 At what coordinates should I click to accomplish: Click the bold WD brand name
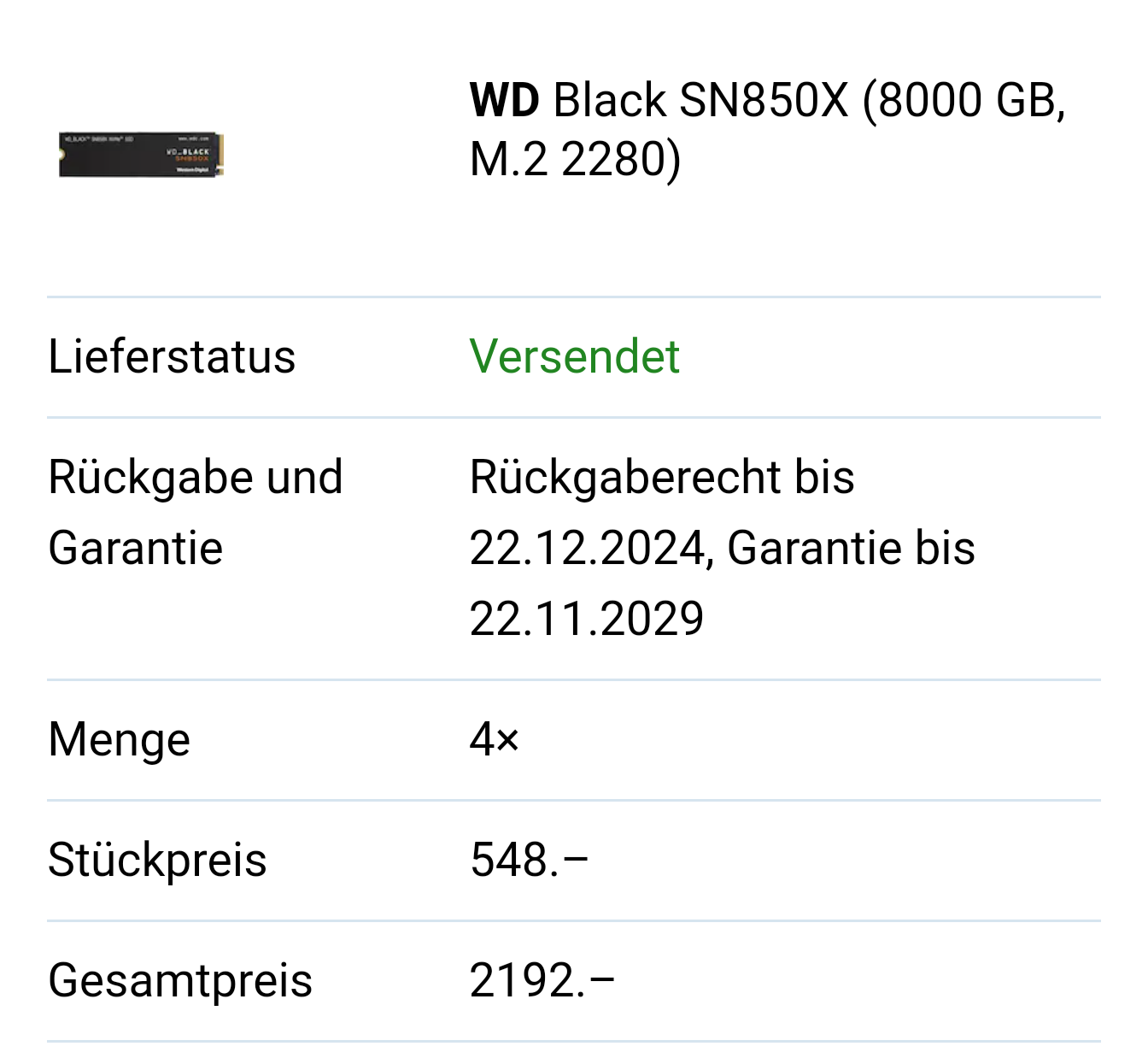coord(504,100)
